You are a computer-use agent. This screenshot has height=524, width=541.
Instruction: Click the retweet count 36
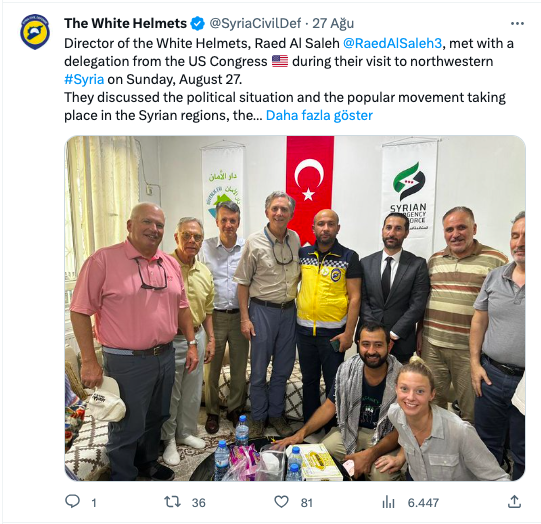199,503
